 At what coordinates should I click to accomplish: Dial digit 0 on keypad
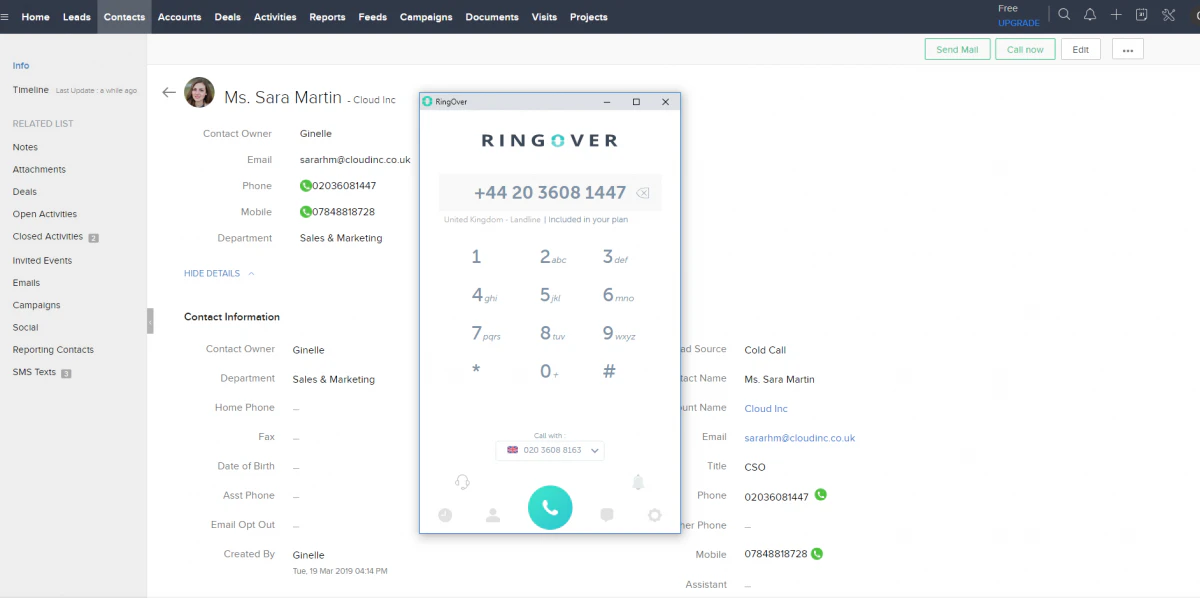coord(549,372)
